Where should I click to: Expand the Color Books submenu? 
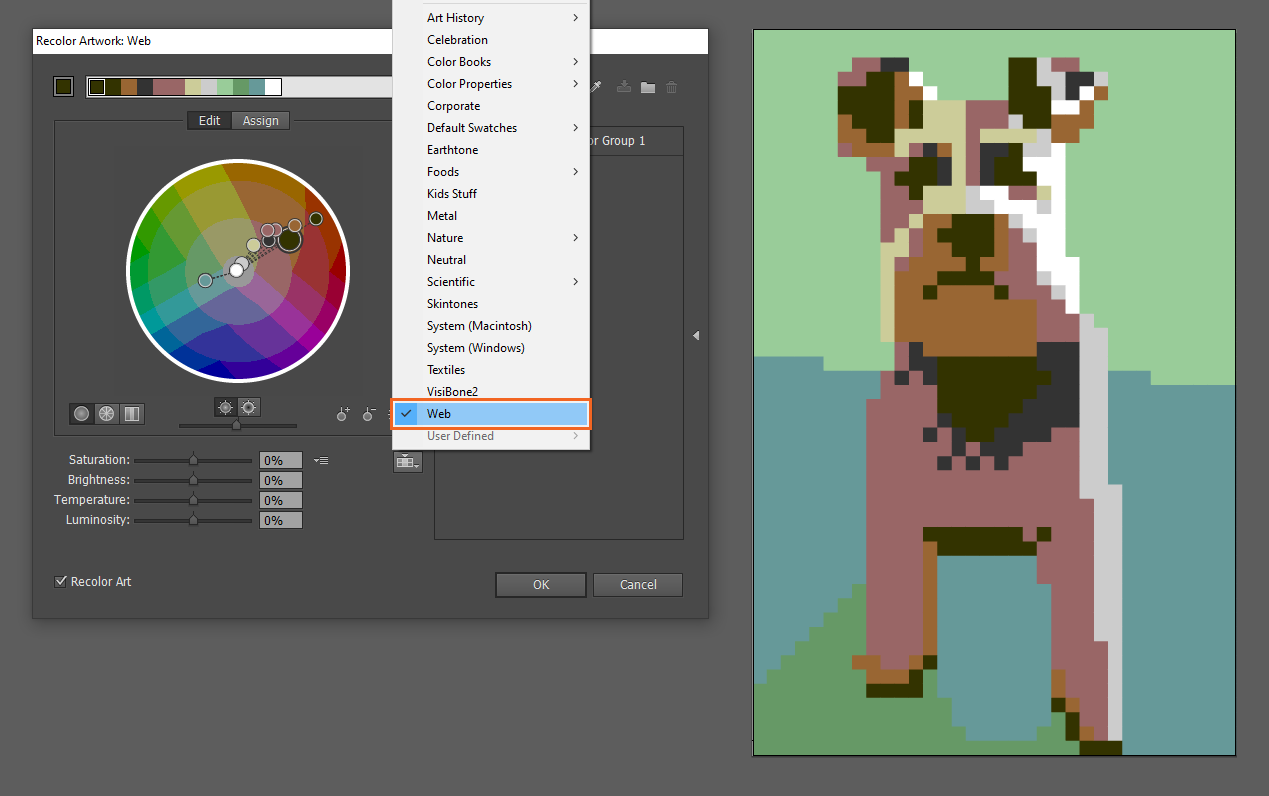click(491, 62)
